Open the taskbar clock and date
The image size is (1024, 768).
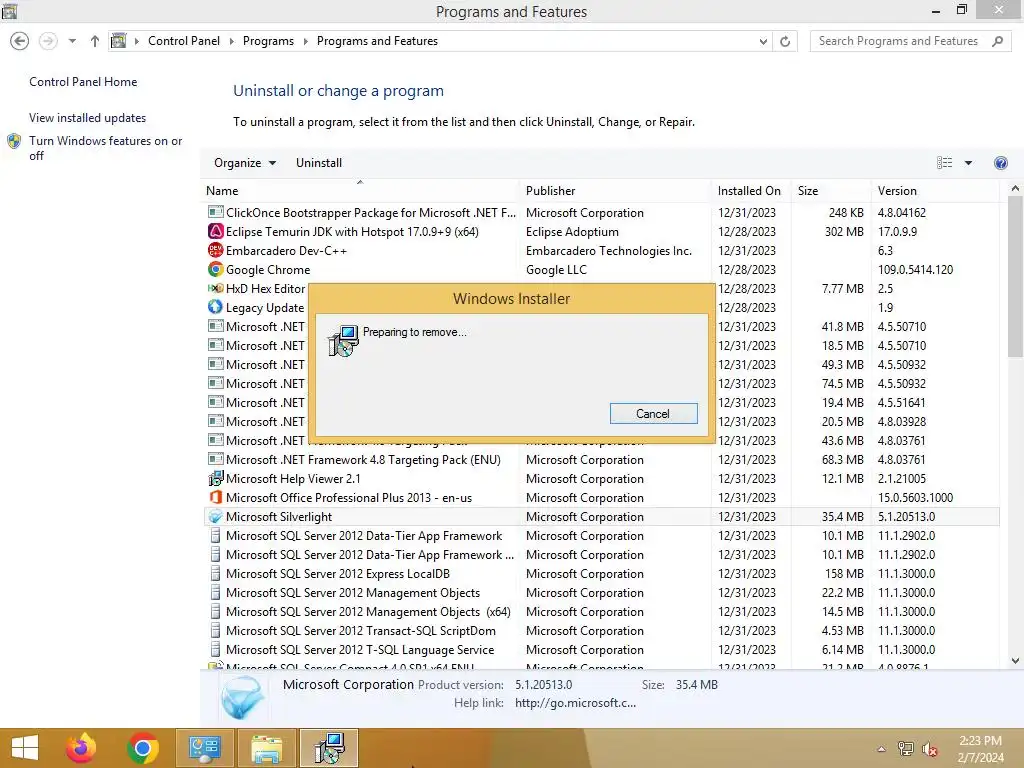point(980,749)
